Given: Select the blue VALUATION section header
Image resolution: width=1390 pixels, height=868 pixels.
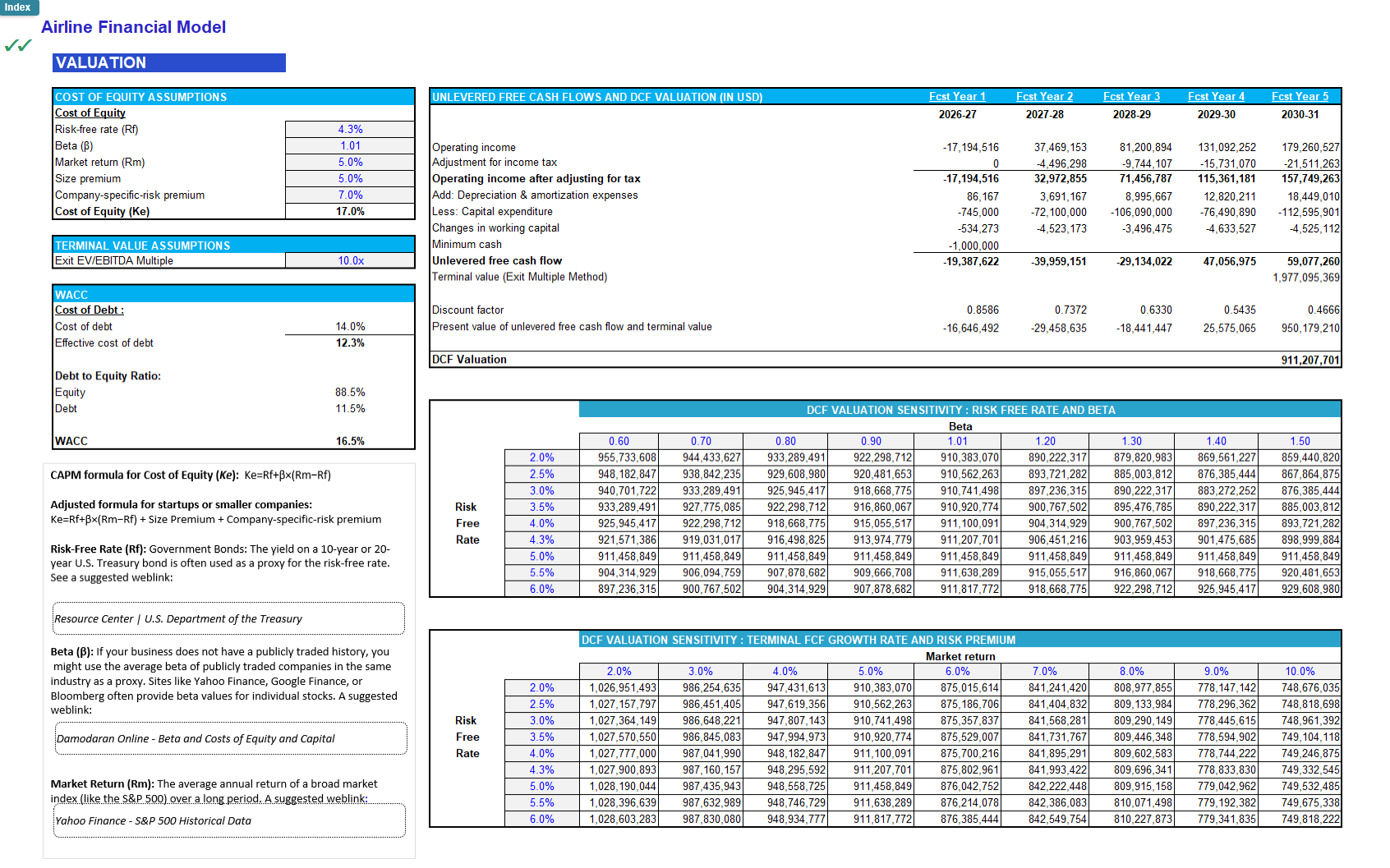Looking at the screenshot, I should click(168, 62).
